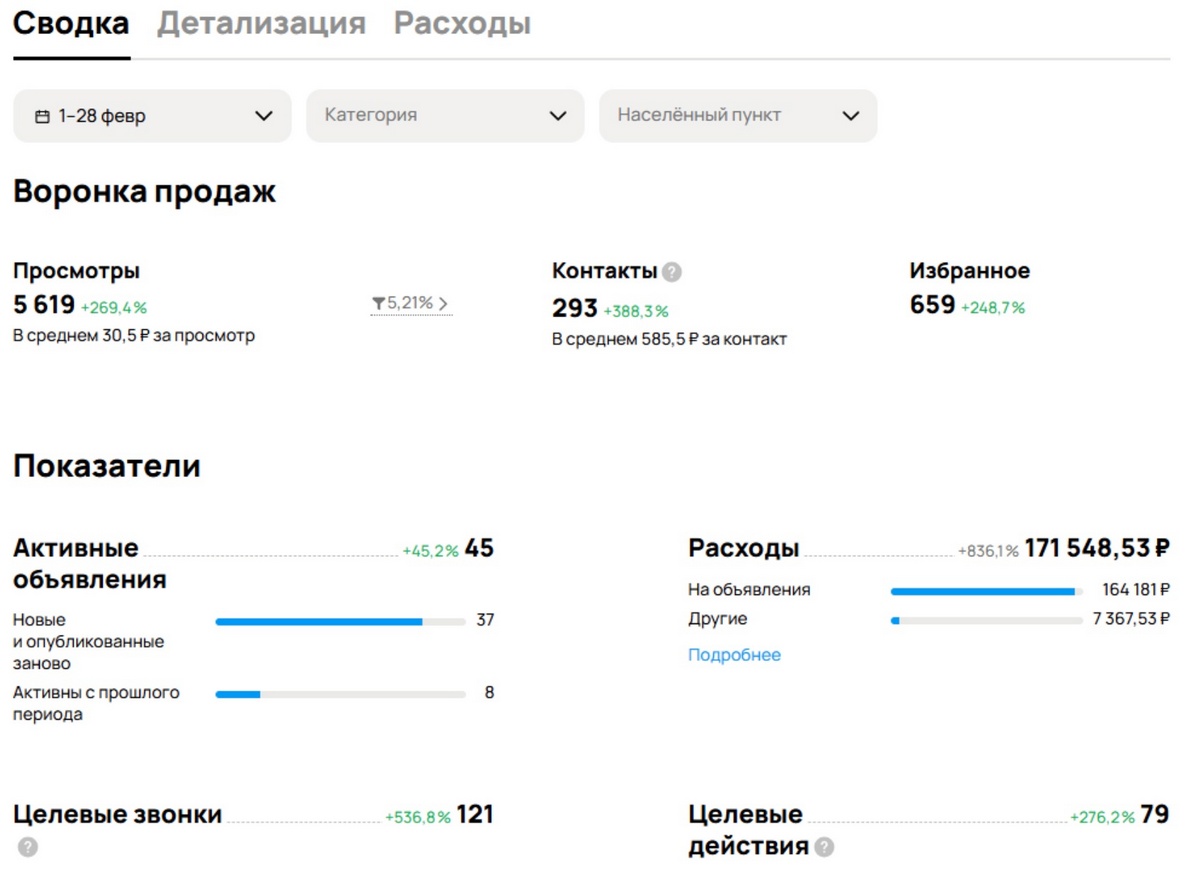Screen dimensions: 1200x879
Task: Click the Активны с прошлого периода bar
Action: click(340, 694)
